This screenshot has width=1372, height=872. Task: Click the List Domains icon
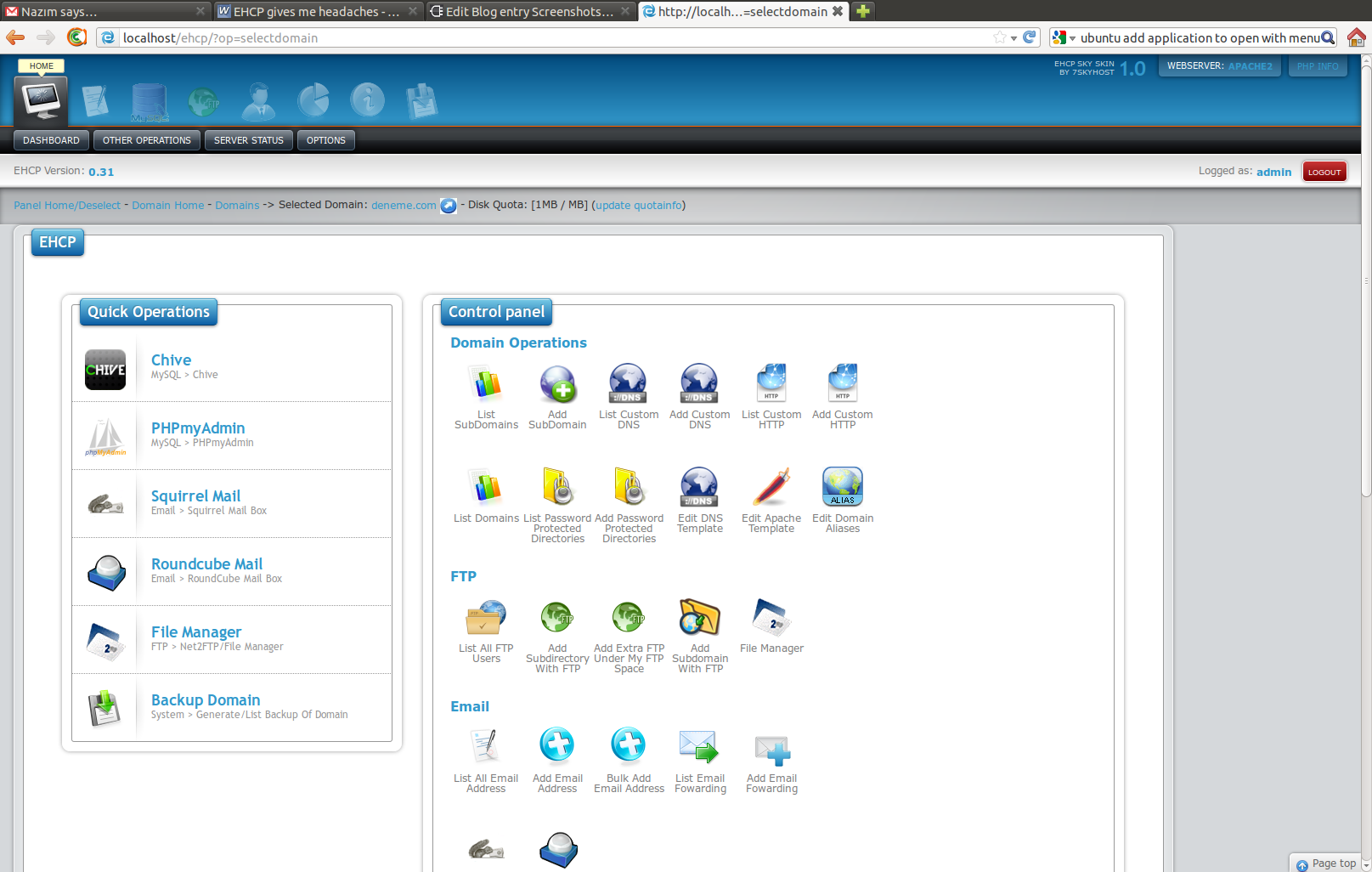[486, 486]
